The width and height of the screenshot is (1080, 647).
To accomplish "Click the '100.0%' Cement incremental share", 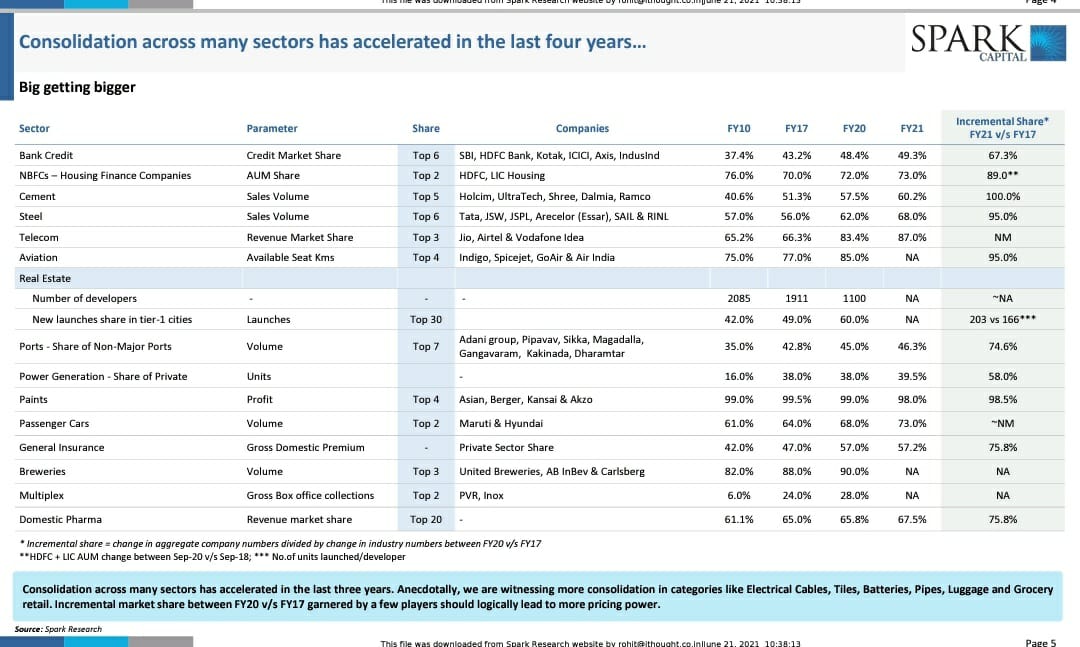I will [1002, 196].
